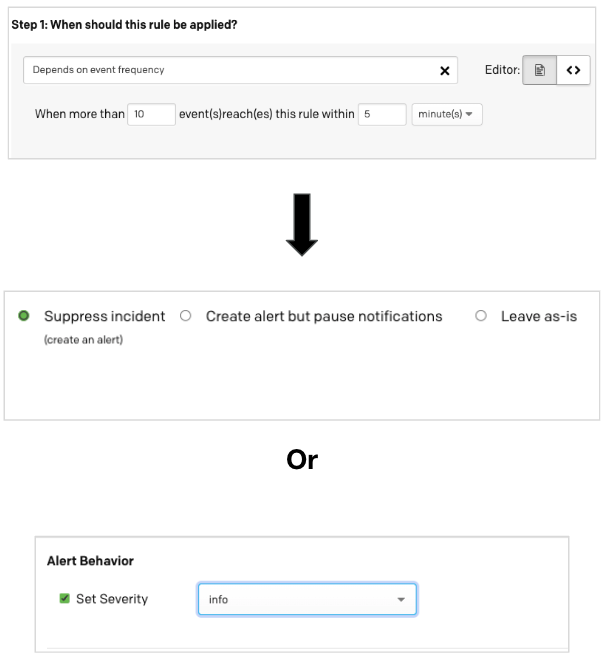Open the minute(s) time unit dropdown
Viewport: 608px width, 664px height.
[447, 114]
